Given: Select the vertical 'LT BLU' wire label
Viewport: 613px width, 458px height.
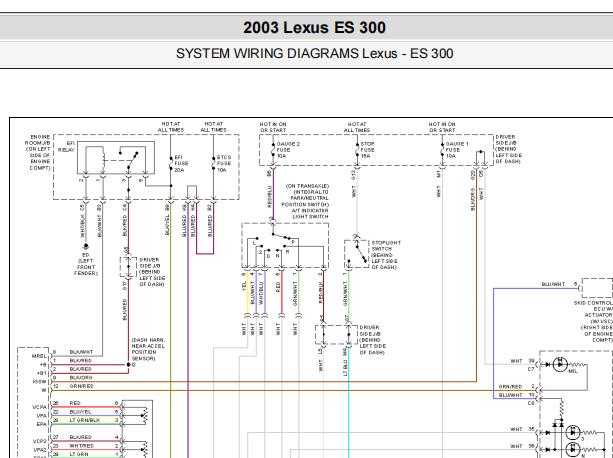Looking at the screenshot, I should click(345, 368).
